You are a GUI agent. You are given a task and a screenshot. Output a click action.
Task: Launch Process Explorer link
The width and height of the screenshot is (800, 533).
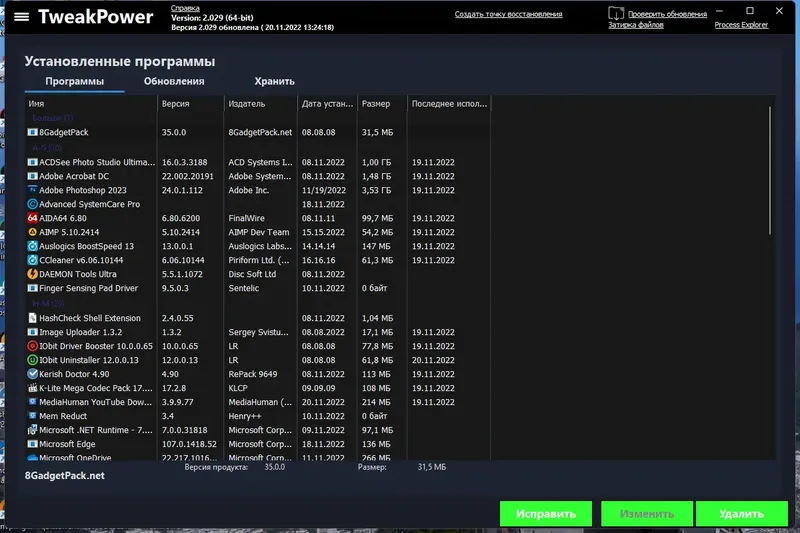click(x=741, y=25)
